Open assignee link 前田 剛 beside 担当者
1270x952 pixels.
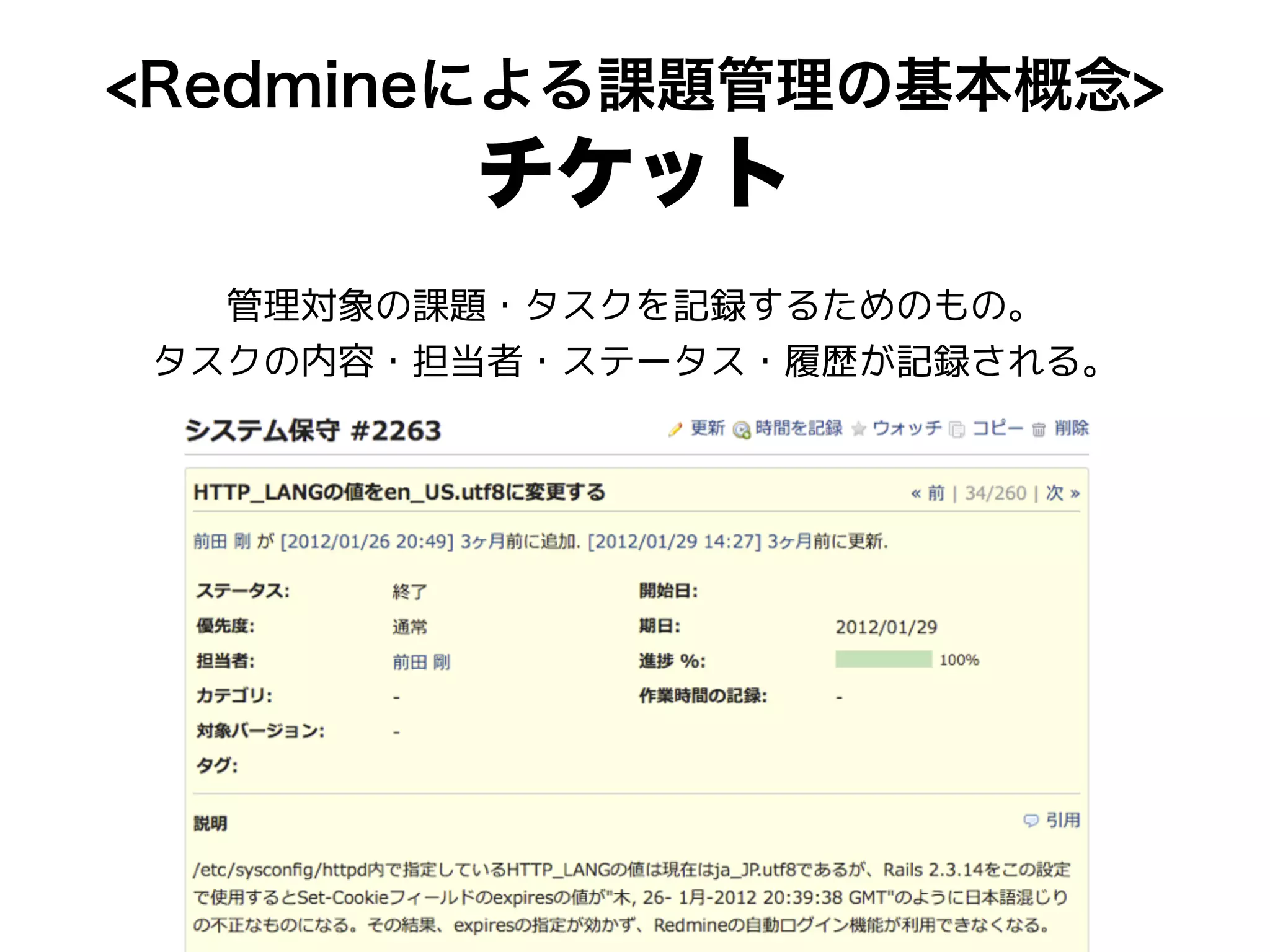(421, 662)
